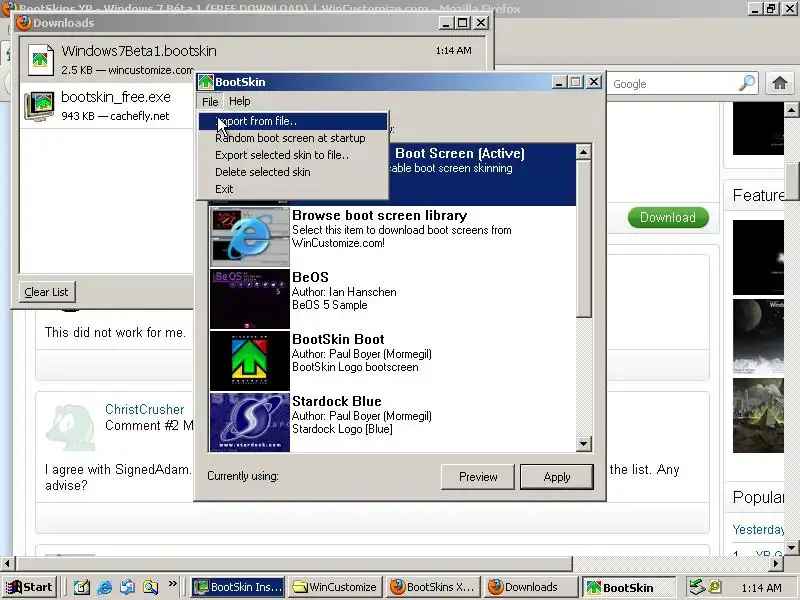
Task: Open the green landscape featured thumbnail
Action: click(758, 415)
